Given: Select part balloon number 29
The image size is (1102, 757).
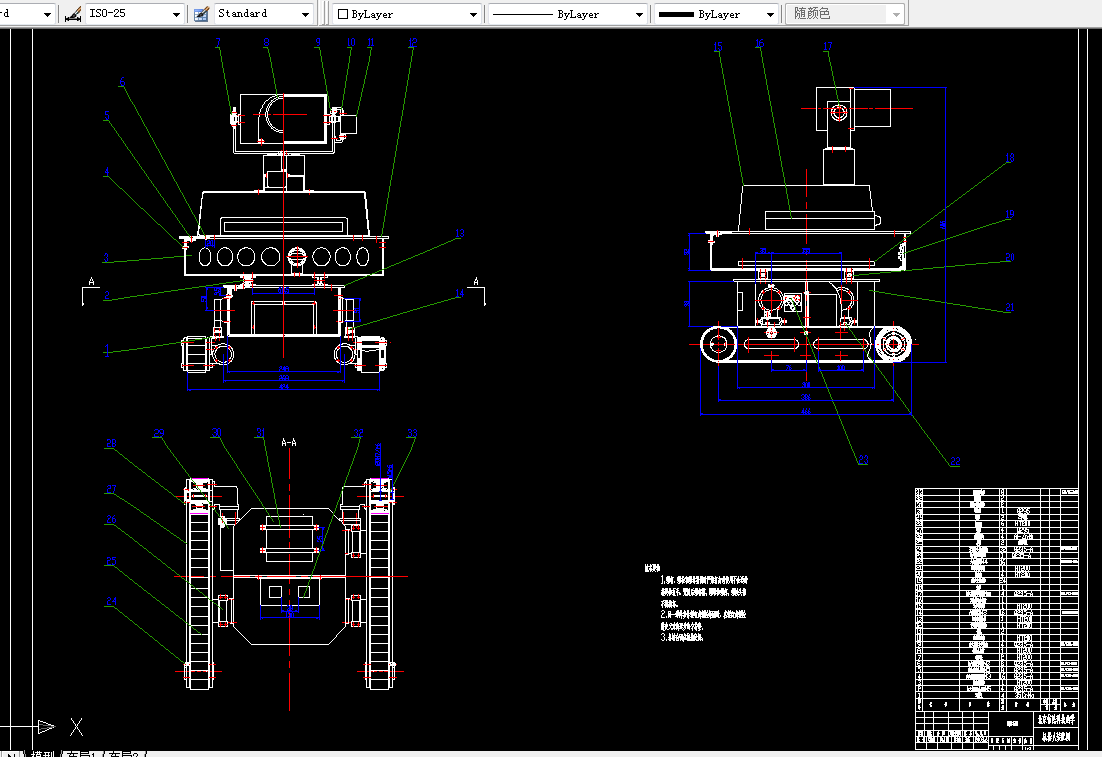Looking at the screenshot, I should pos(159,433).
